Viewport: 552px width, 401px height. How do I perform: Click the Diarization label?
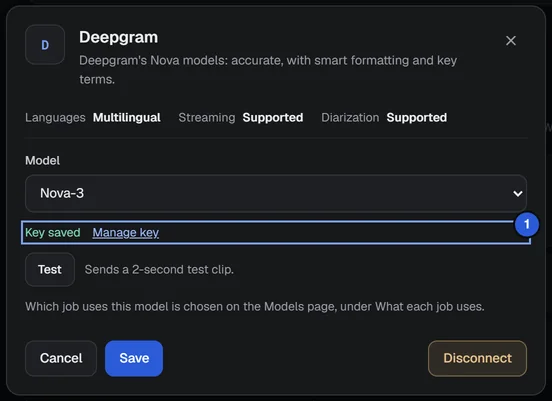click(x=350, y=117)
